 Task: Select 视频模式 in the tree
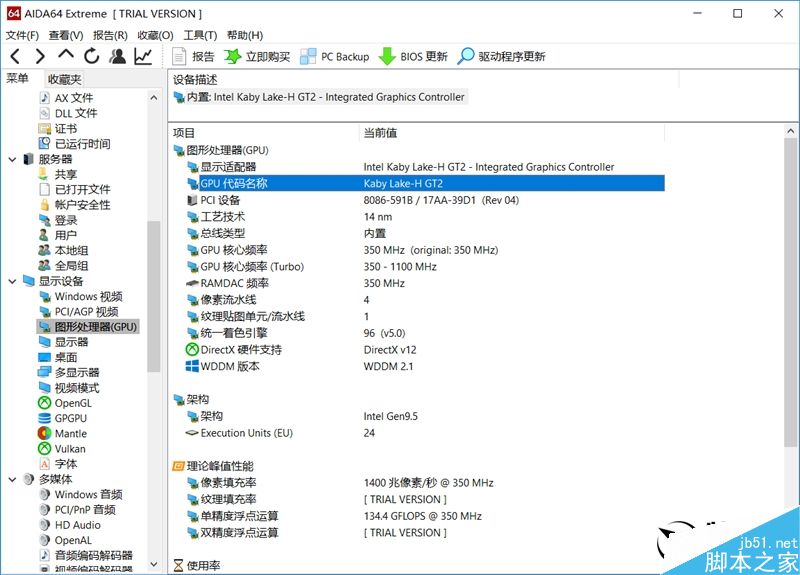(x=69, y=388)
